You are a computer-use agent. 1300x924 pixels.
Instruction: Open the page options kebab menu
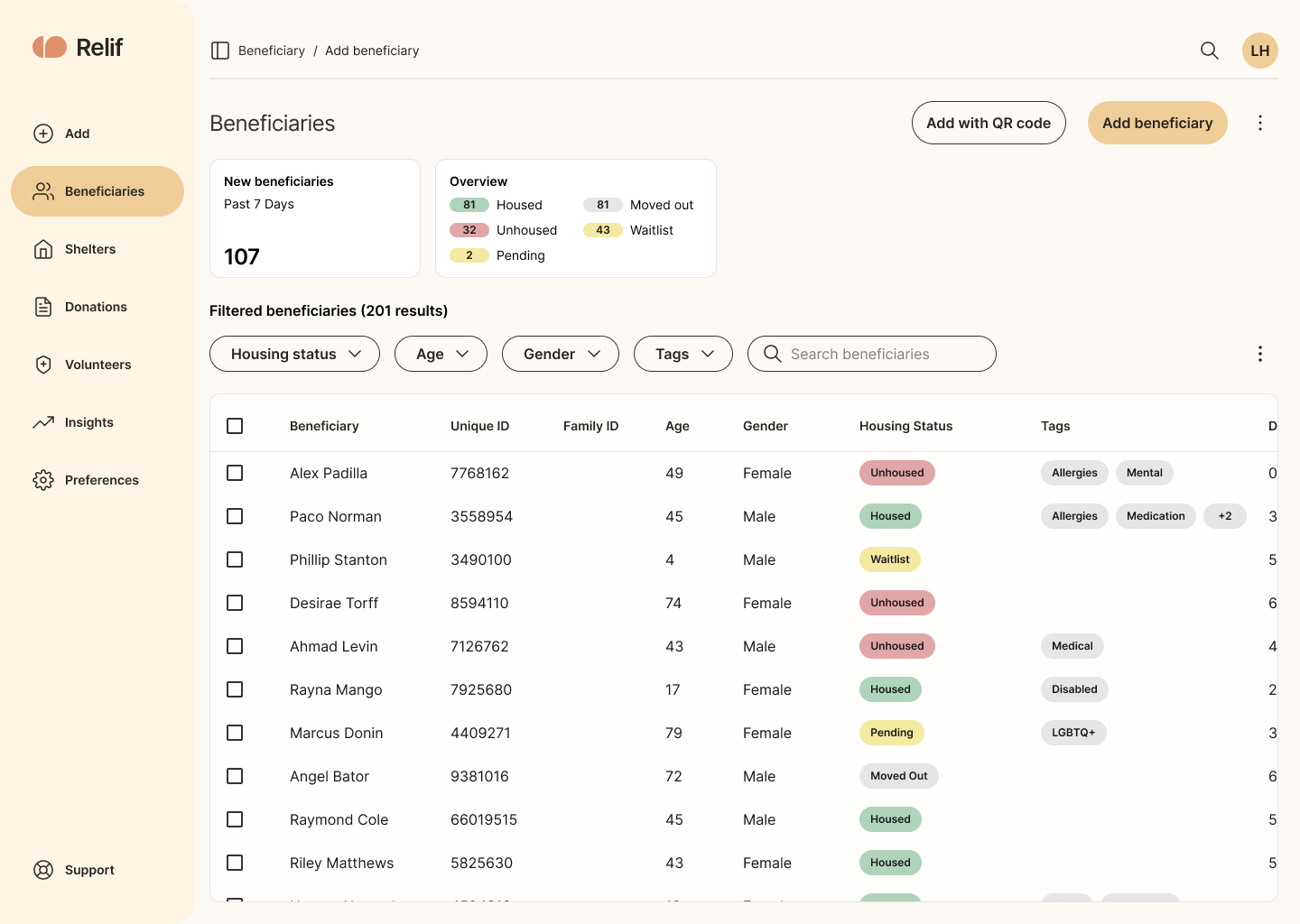coord(1260,123)
